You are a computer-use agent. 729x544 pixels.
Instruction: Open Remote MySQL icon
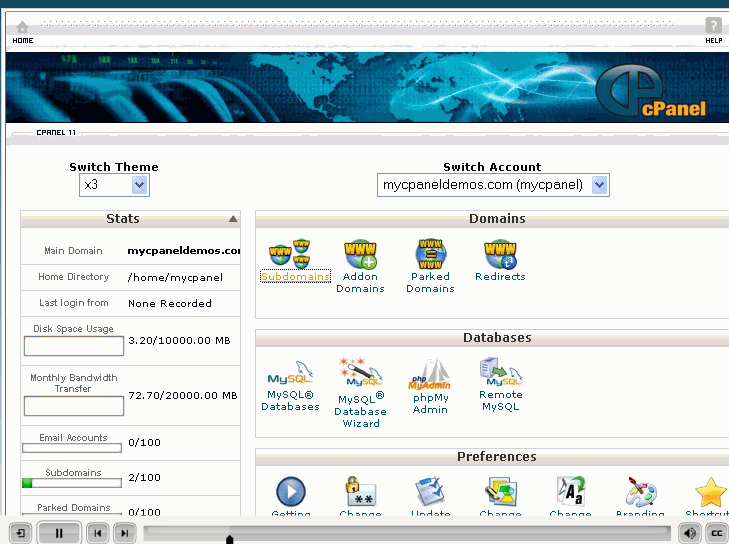pyautogui.click(x=501, y=372)
